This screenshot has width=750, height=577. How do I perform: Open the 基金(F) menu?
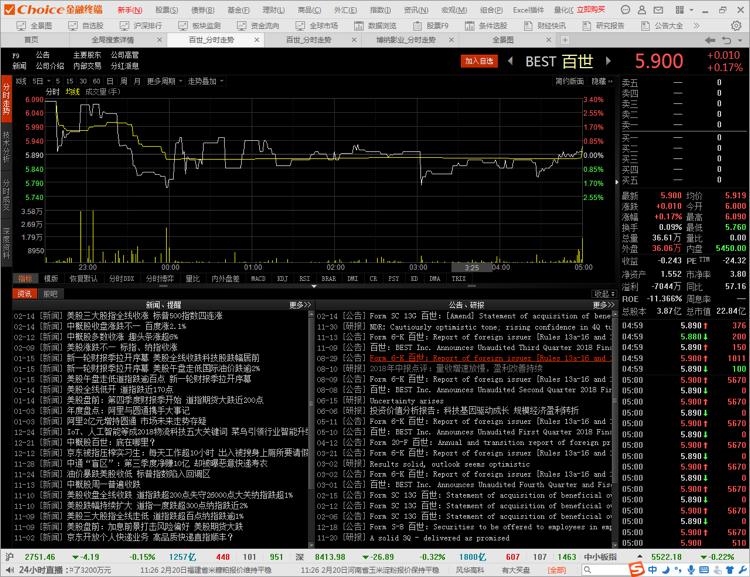[x=238, y=10]
